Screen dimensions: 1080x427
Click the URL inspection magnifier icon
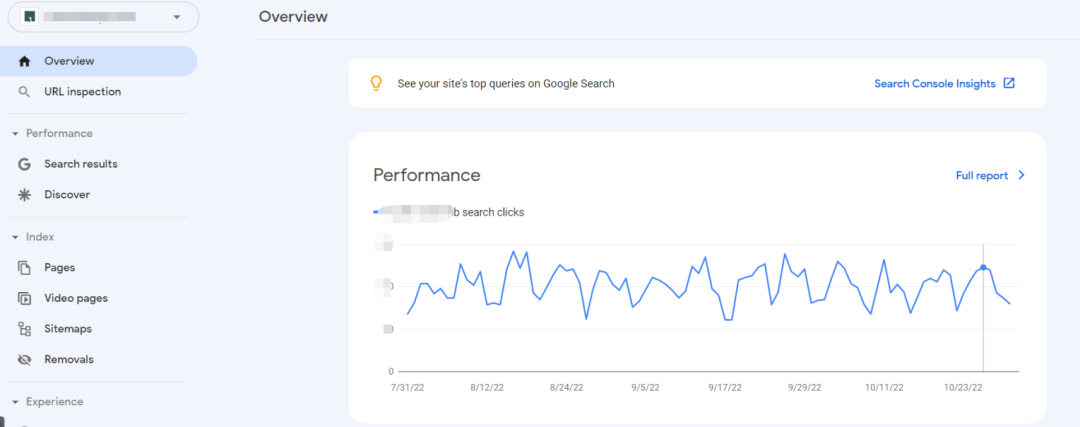point(25,92)
